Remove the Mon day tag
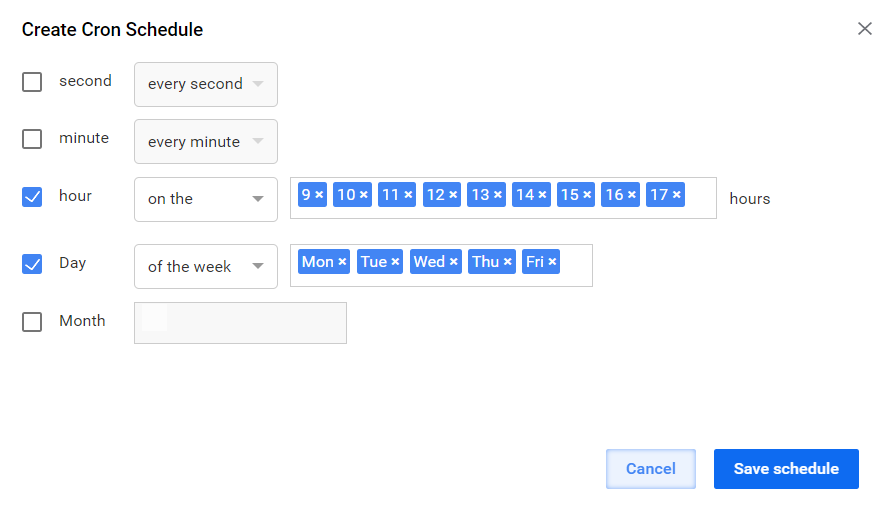889x525 pixels. click(x=342, y=262)
